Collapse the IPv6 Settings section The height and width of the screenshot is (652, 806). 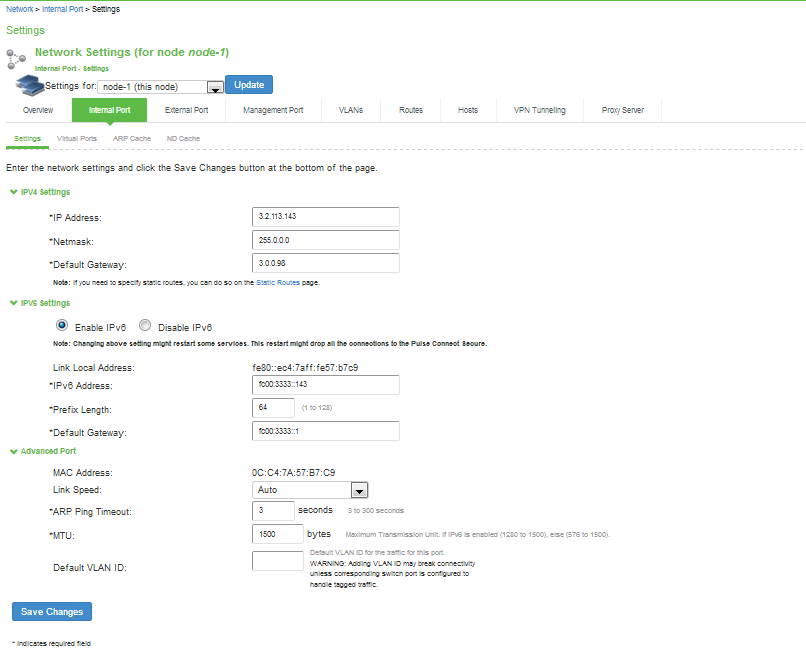13,303
